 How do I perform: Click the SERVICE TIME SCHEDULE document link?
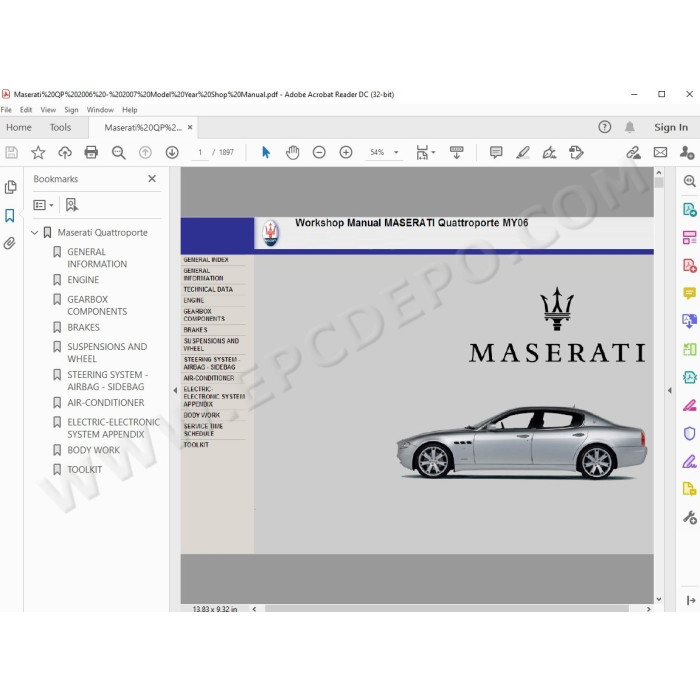pos(203,430)
